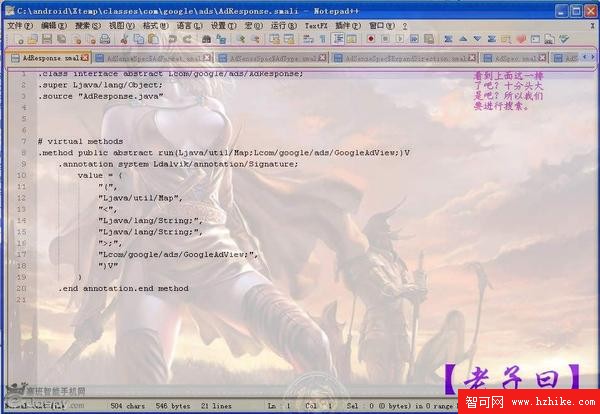This screenshot has height=414, width=600.
Task: Click code line '# virtual methods'
Action: [80, 142]
